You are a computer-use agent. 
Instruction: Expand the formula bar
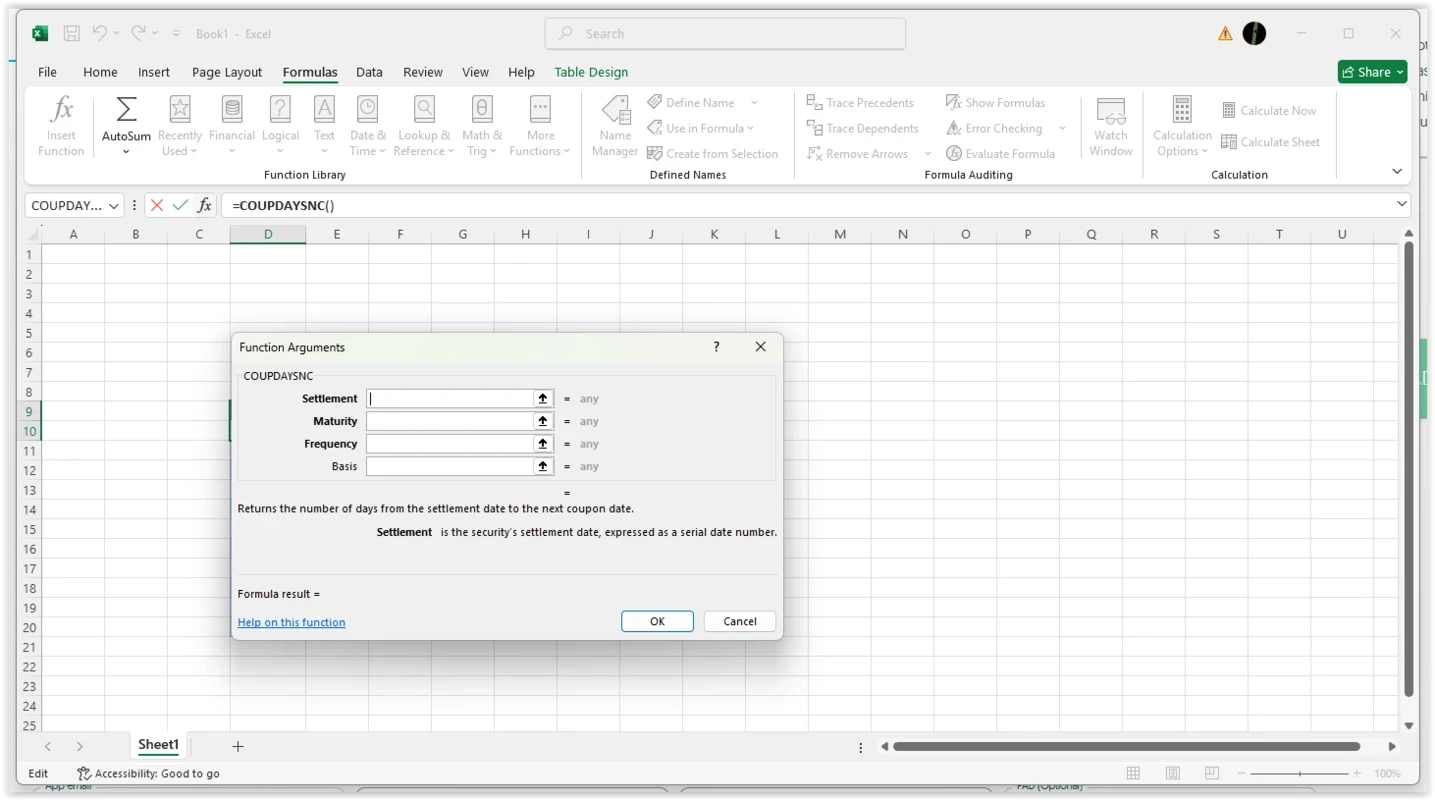tap(1401, 204)
